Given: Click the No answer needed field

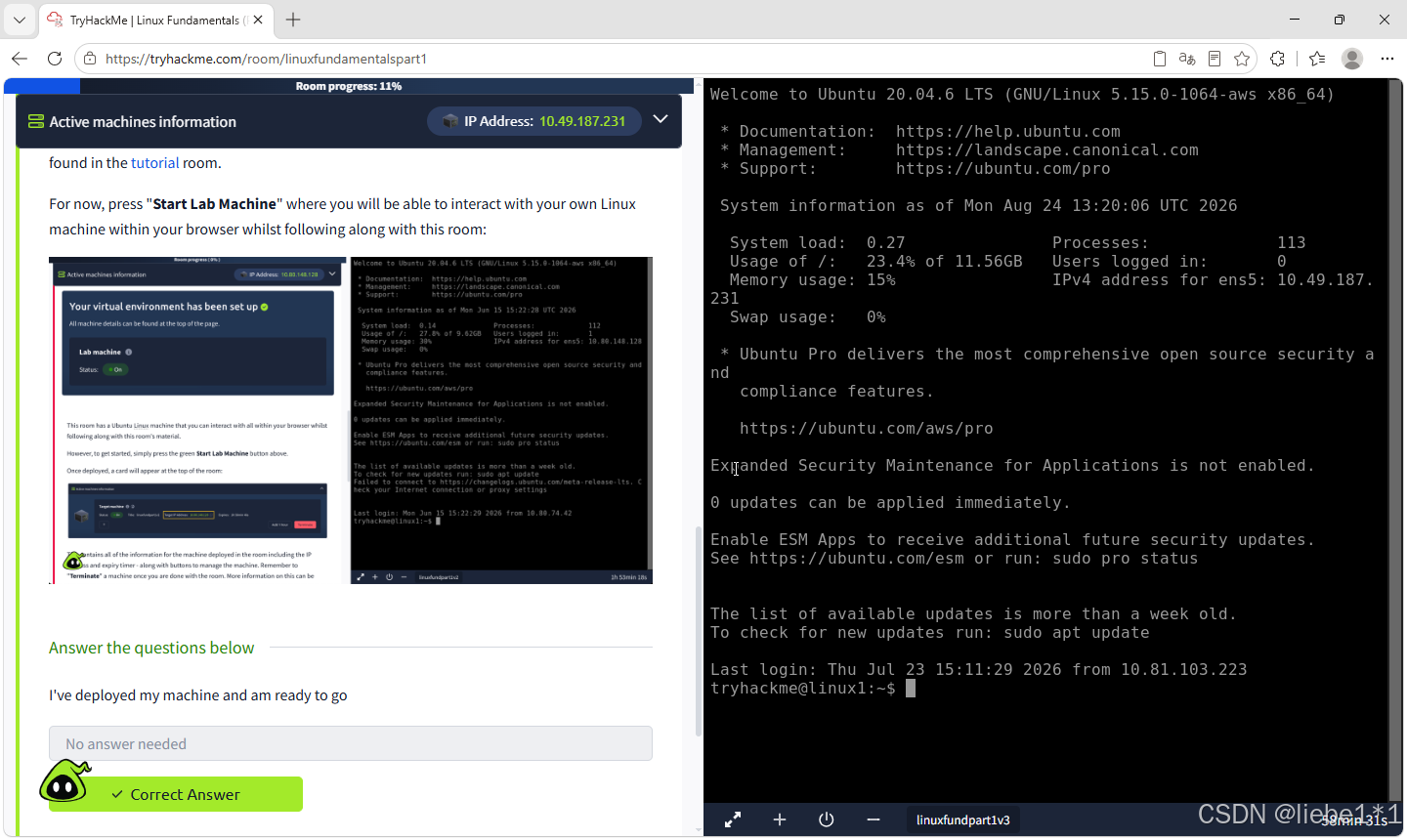Looking at the screenshot, I should point(351,743).
